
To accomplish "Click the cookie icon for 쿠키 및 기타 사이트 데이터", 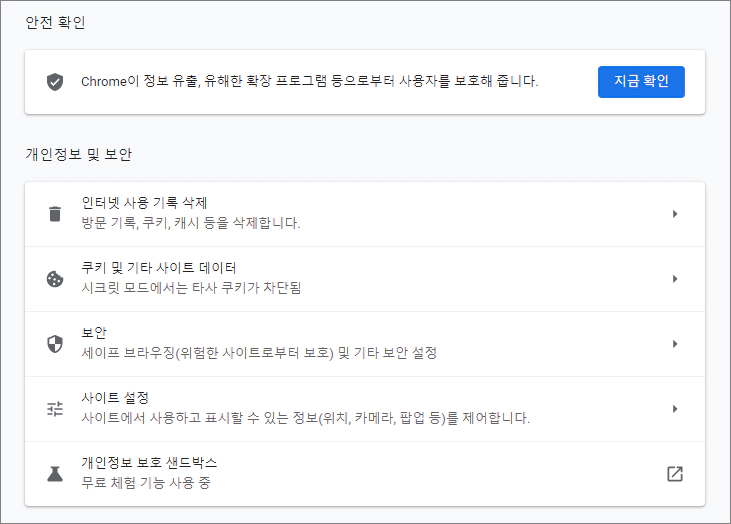I will tap(55, 279).
